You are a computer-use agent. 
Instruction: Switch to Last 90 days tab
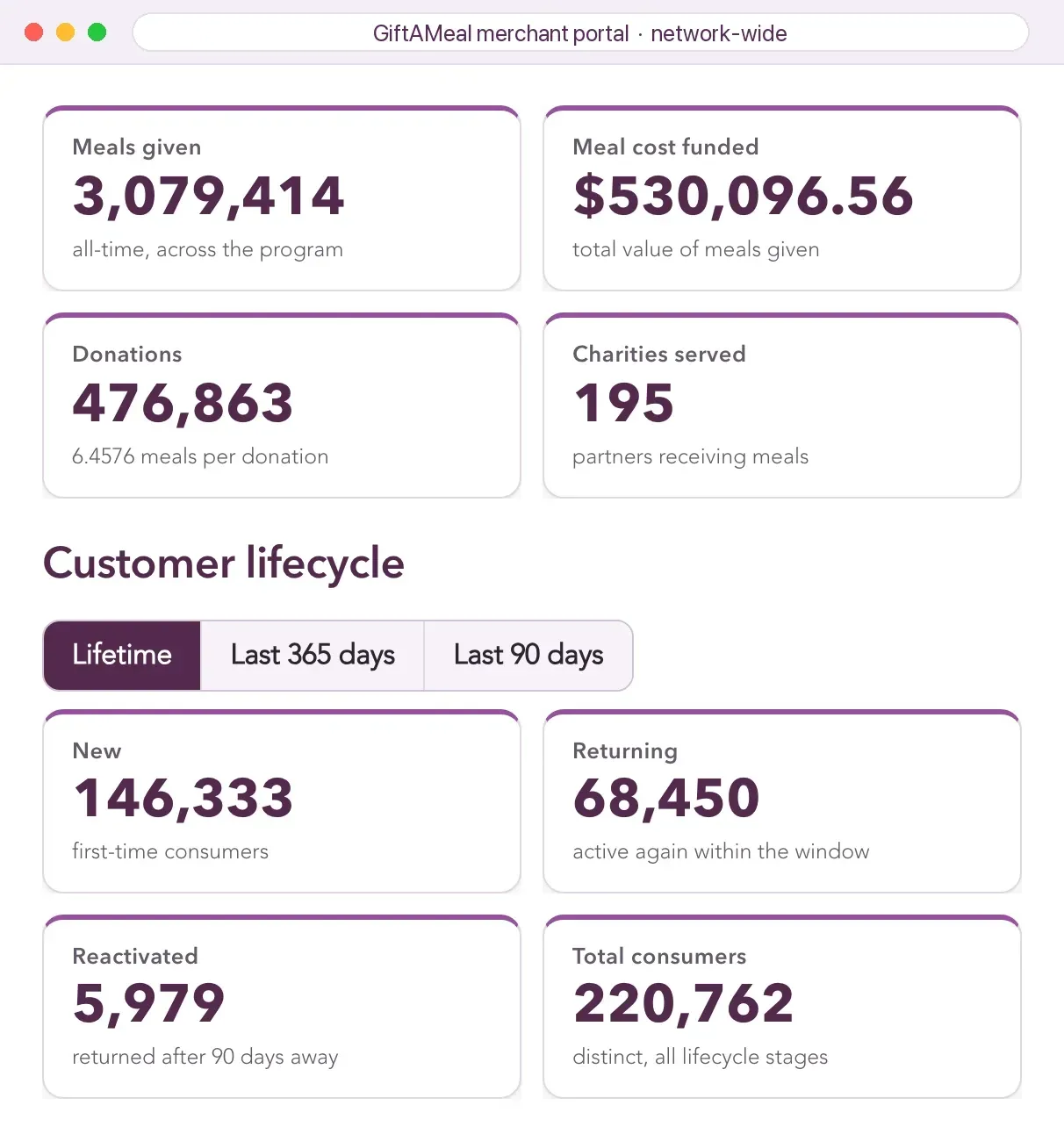(528, 656)
